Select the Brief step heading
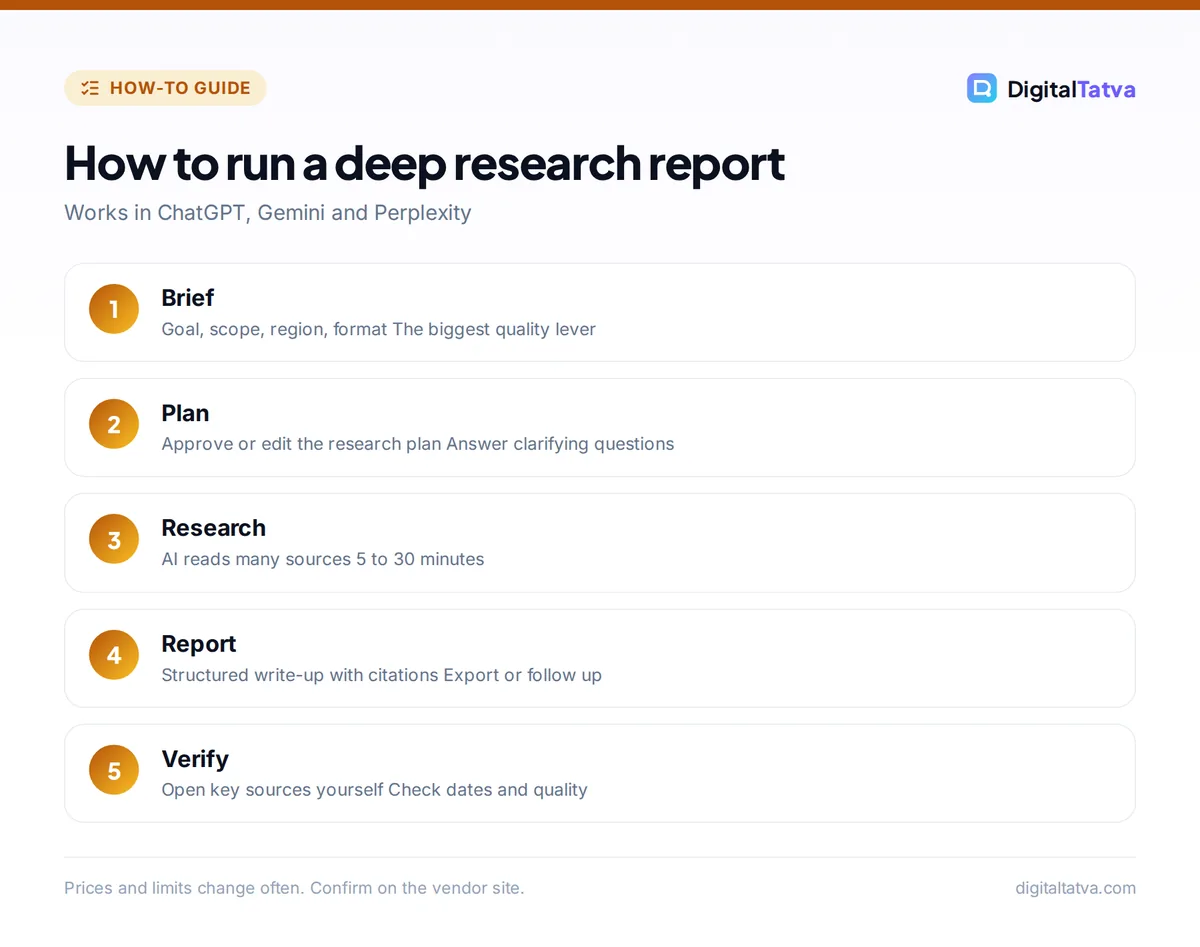This screenshot has width=1200, height=947. [x=188, y=298]
